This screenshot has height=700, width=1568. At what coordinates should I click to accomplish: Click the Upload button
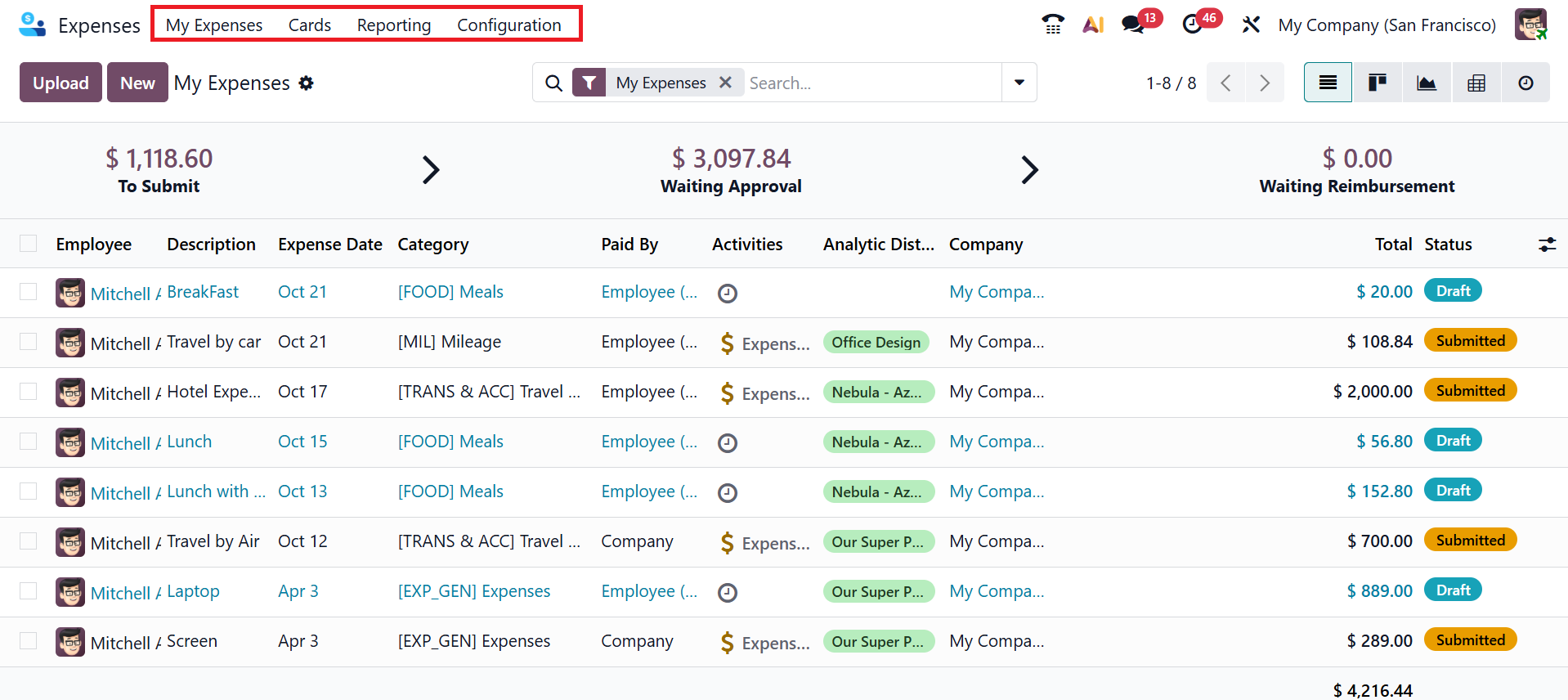(60, 83)
